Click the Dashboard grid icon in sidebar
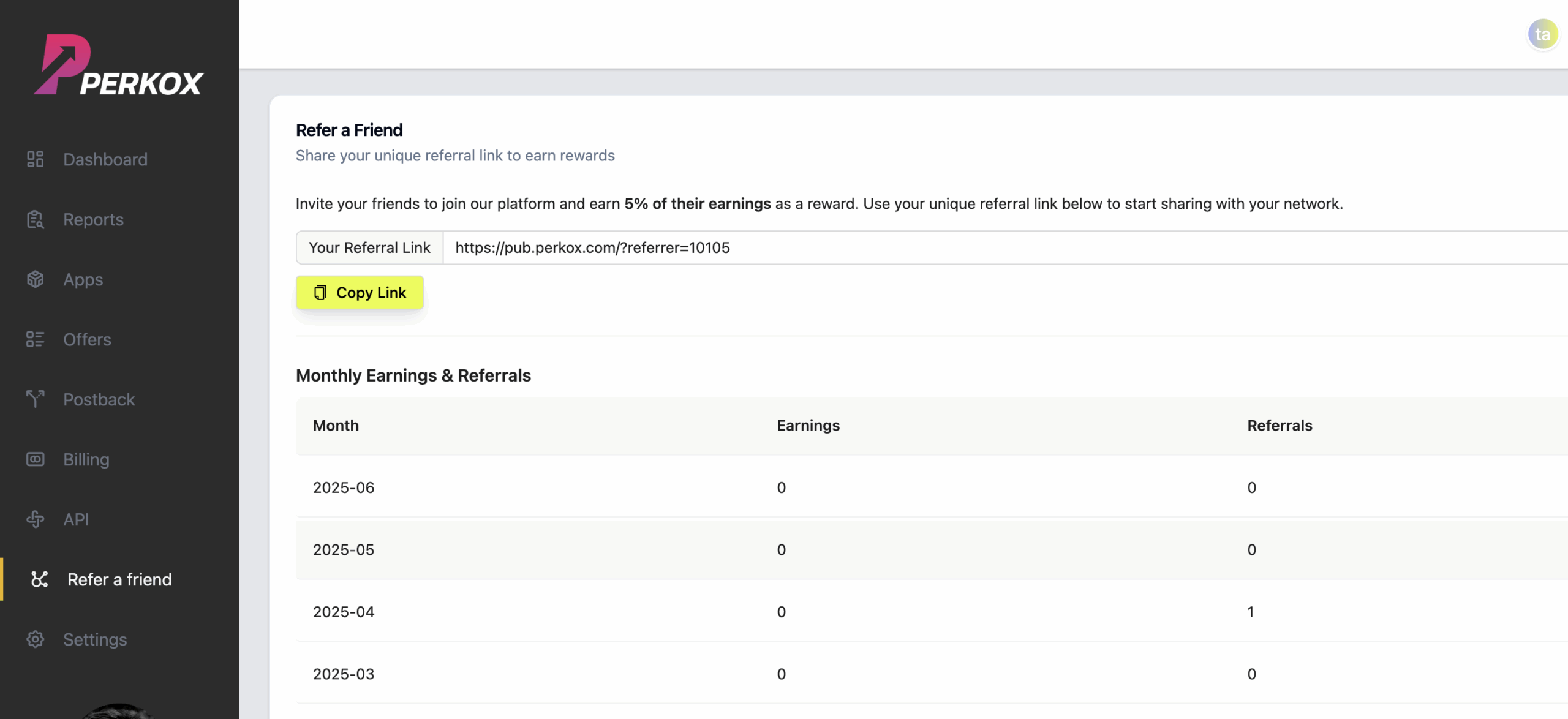Image resolution: width=1568 pixels, height=719 pixels. (35, 159)
